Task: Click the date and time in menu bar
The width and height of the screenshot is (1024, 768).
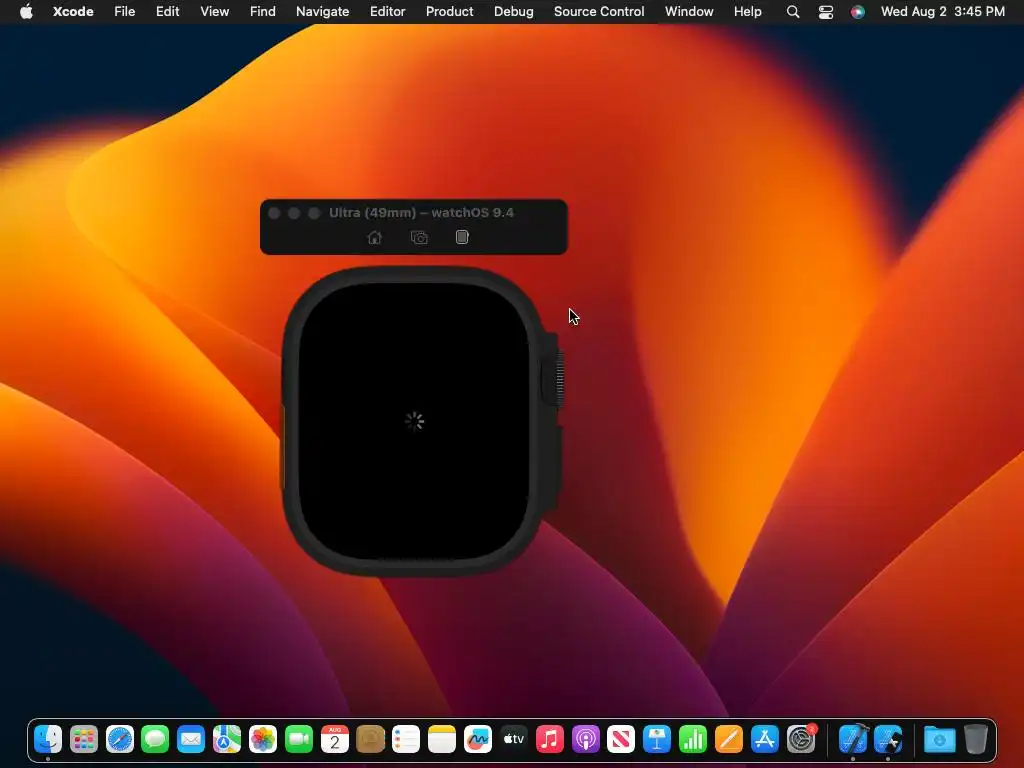Action: click(x=942, y=12)
